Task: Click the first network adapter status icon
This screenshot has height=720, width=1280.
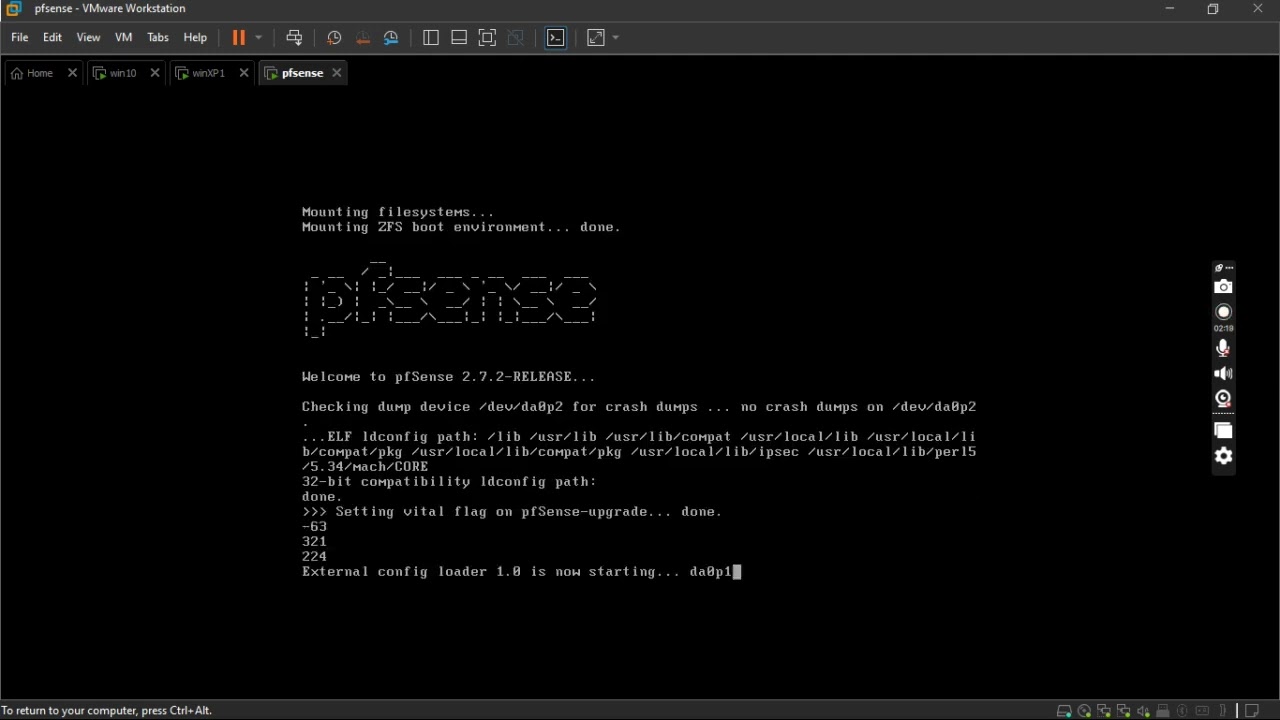Action: pos(1104,711)
